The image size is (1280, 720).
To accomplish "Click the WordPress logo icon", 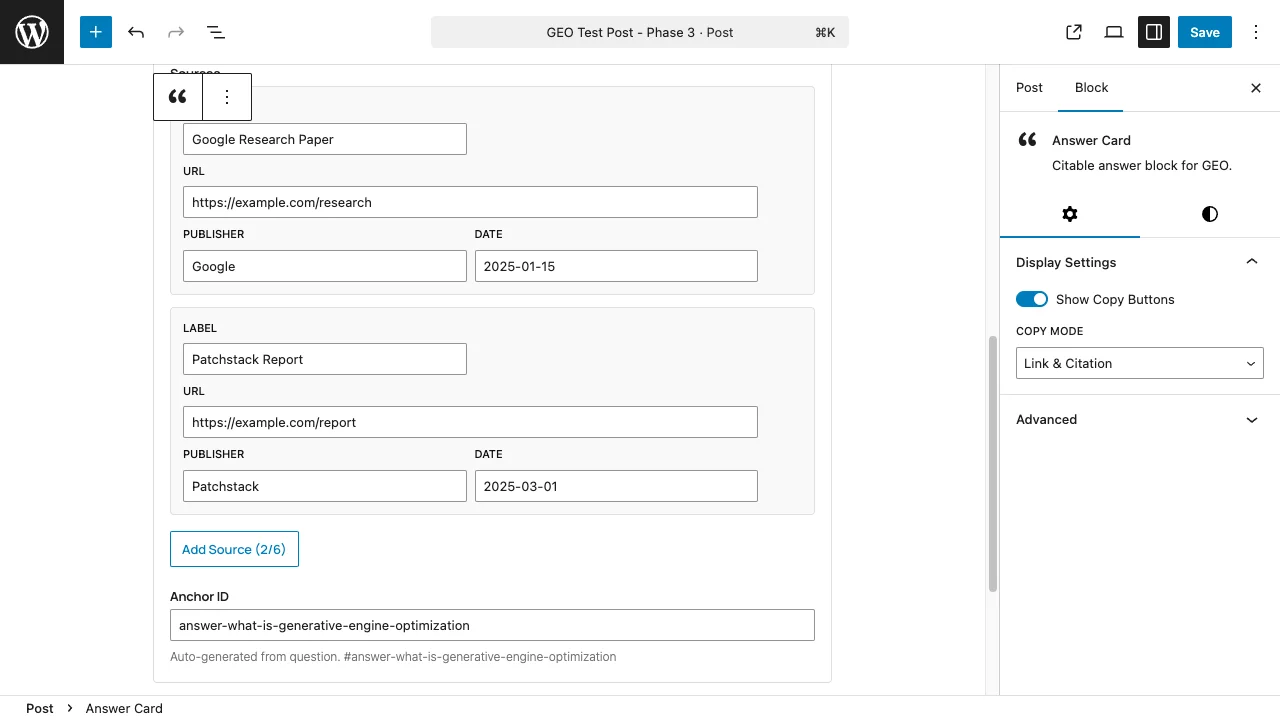I will [32, 32].
